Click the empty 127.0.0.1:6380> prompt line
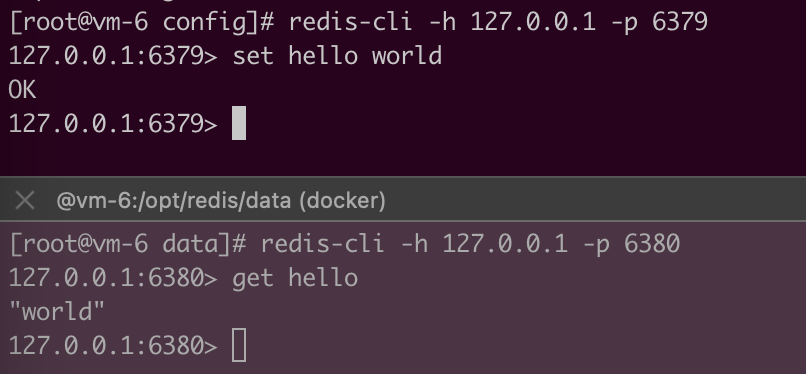This screenshot has height=374, width=806. pyautogui.click(x=113, y=345)
